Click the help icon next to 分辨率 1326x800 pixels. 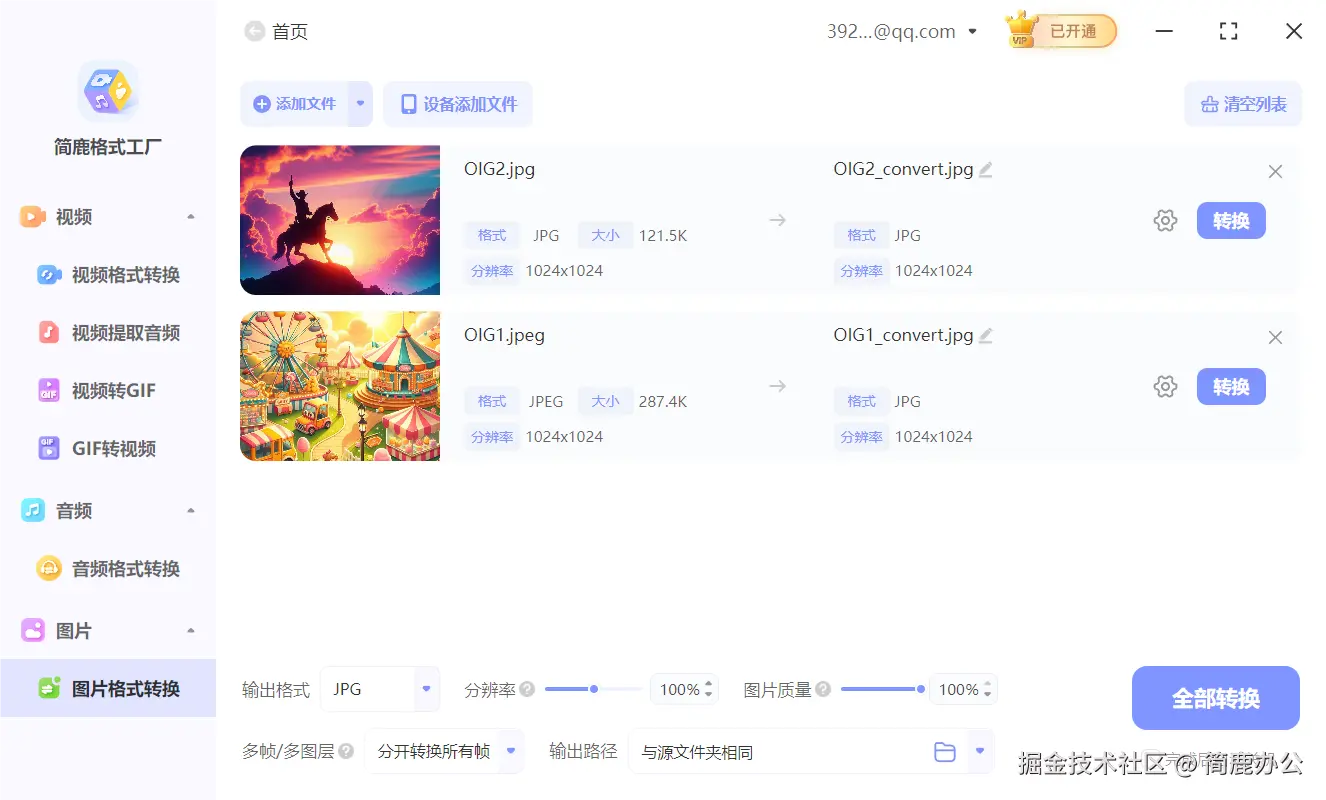527,689
